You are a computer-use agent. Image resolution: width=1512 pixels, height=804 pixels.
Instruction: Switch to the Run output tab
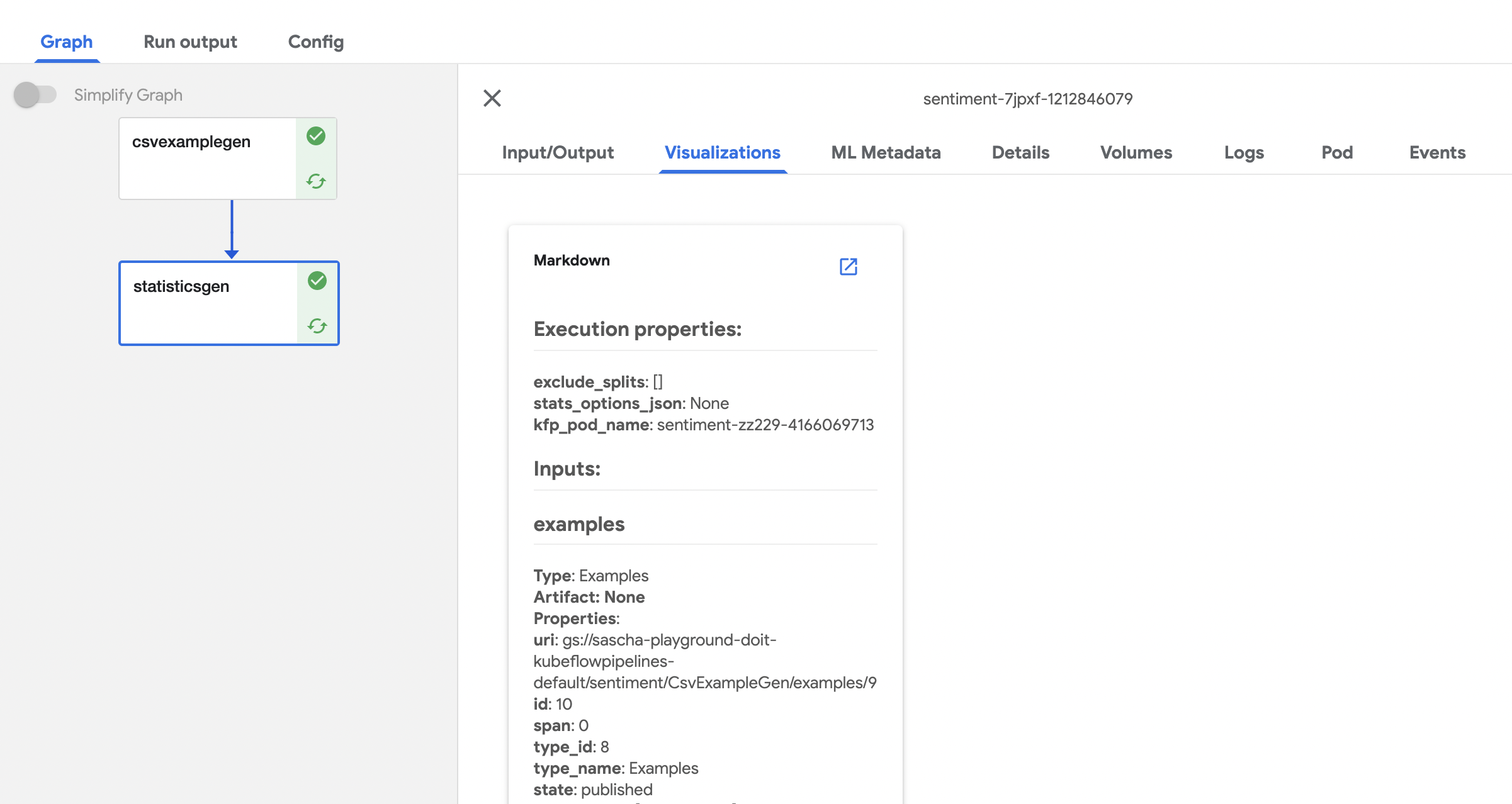coord(189,42)
